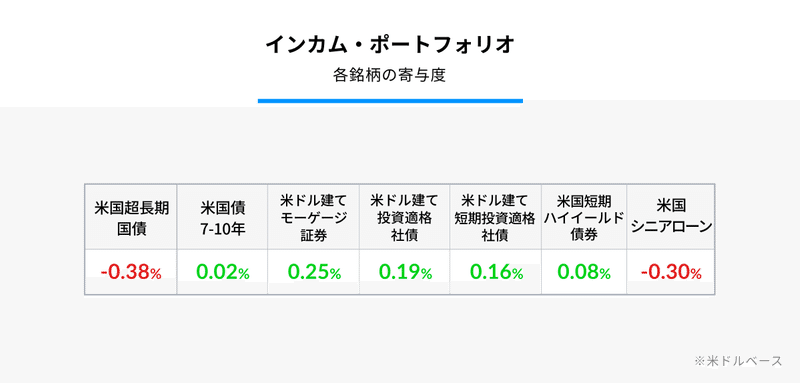Select the 米ドル建て短期投資適格社債 header
800x383 pixels.
(495, 218)
